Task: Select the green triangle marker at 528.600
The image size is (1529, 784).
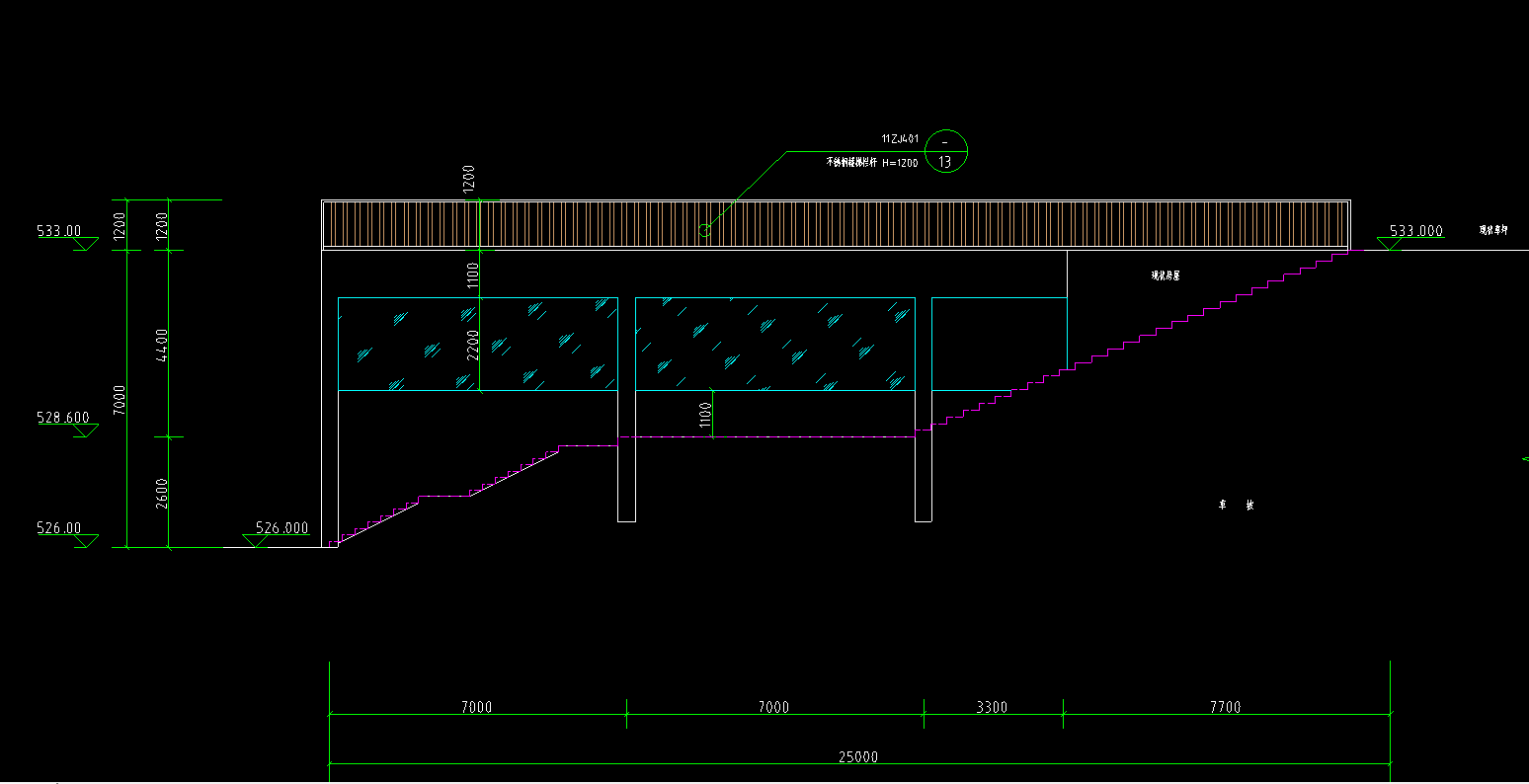Action: [86, 431]
